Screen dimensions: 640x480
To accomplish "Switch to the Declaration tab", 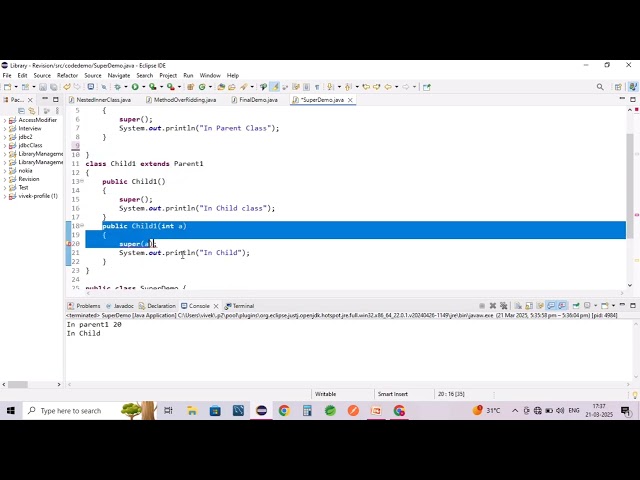I will click(x=157, y=306).
